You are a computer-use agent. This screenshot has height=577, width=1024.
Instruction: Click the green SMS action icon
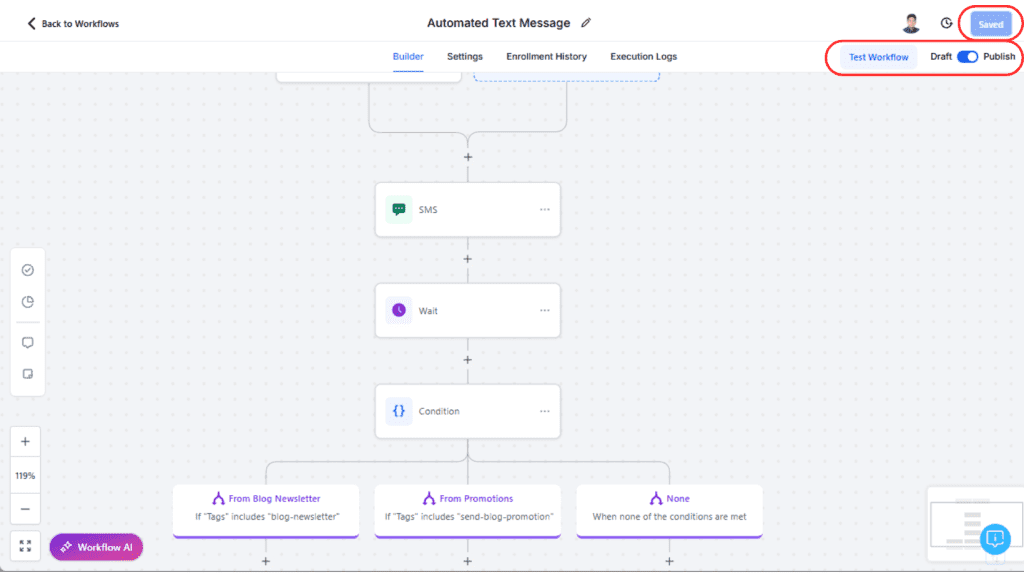tap(399, 210)
